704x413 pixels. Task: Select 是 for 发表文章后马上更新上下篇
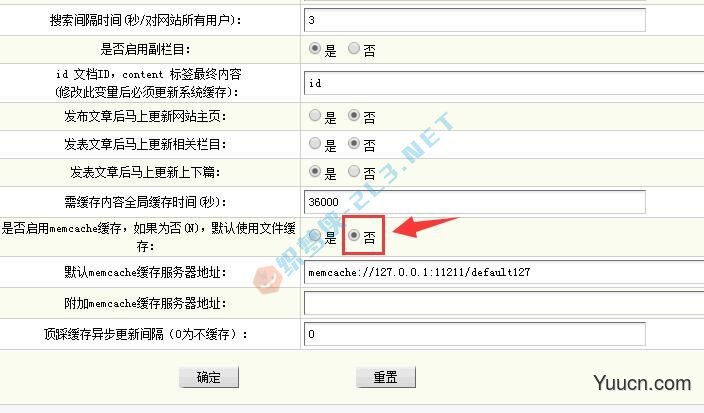(315, 171)
